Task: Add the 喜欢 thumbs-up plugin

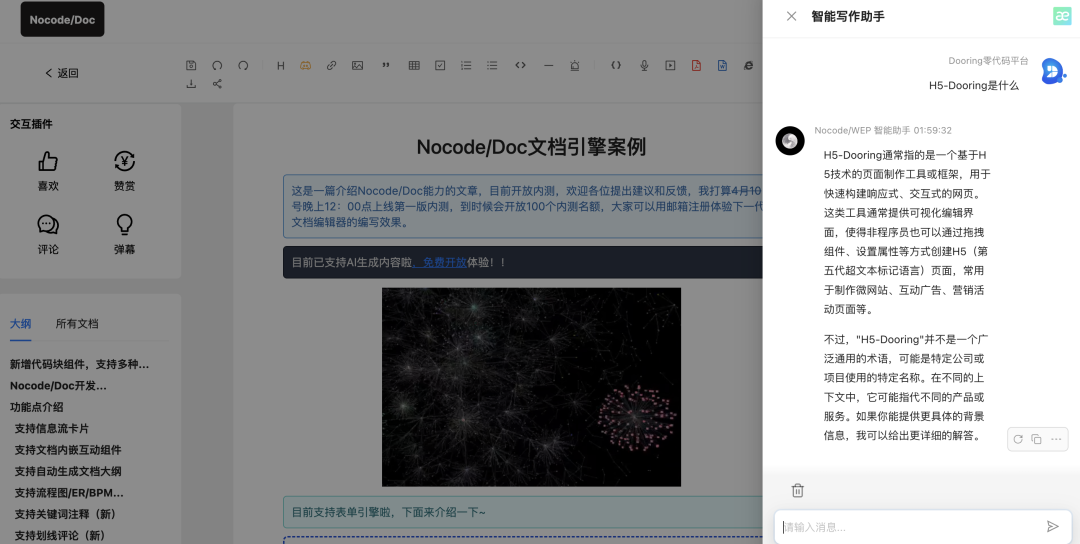Action: (x=48, y=171)
